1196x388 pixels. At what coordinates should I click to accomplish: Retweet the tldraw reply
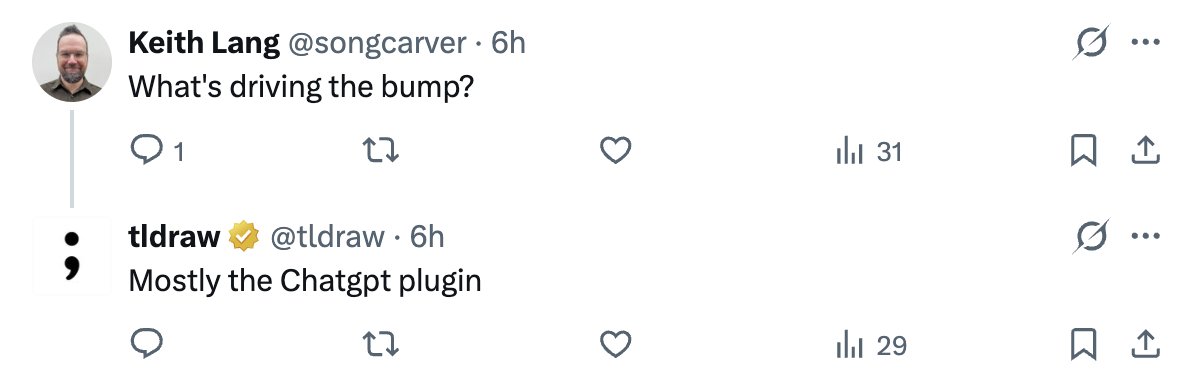pos(380,345)
